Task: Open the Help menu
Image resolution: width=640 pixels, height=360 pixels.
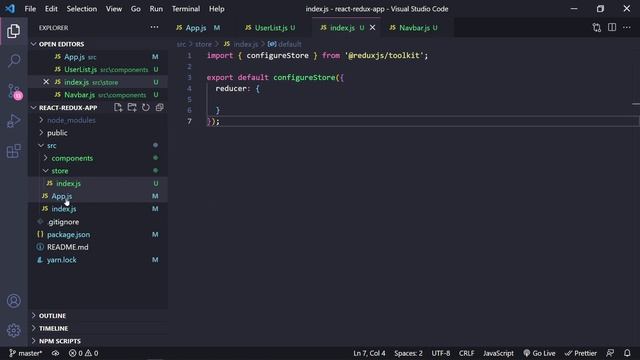Action: [216, 9]
